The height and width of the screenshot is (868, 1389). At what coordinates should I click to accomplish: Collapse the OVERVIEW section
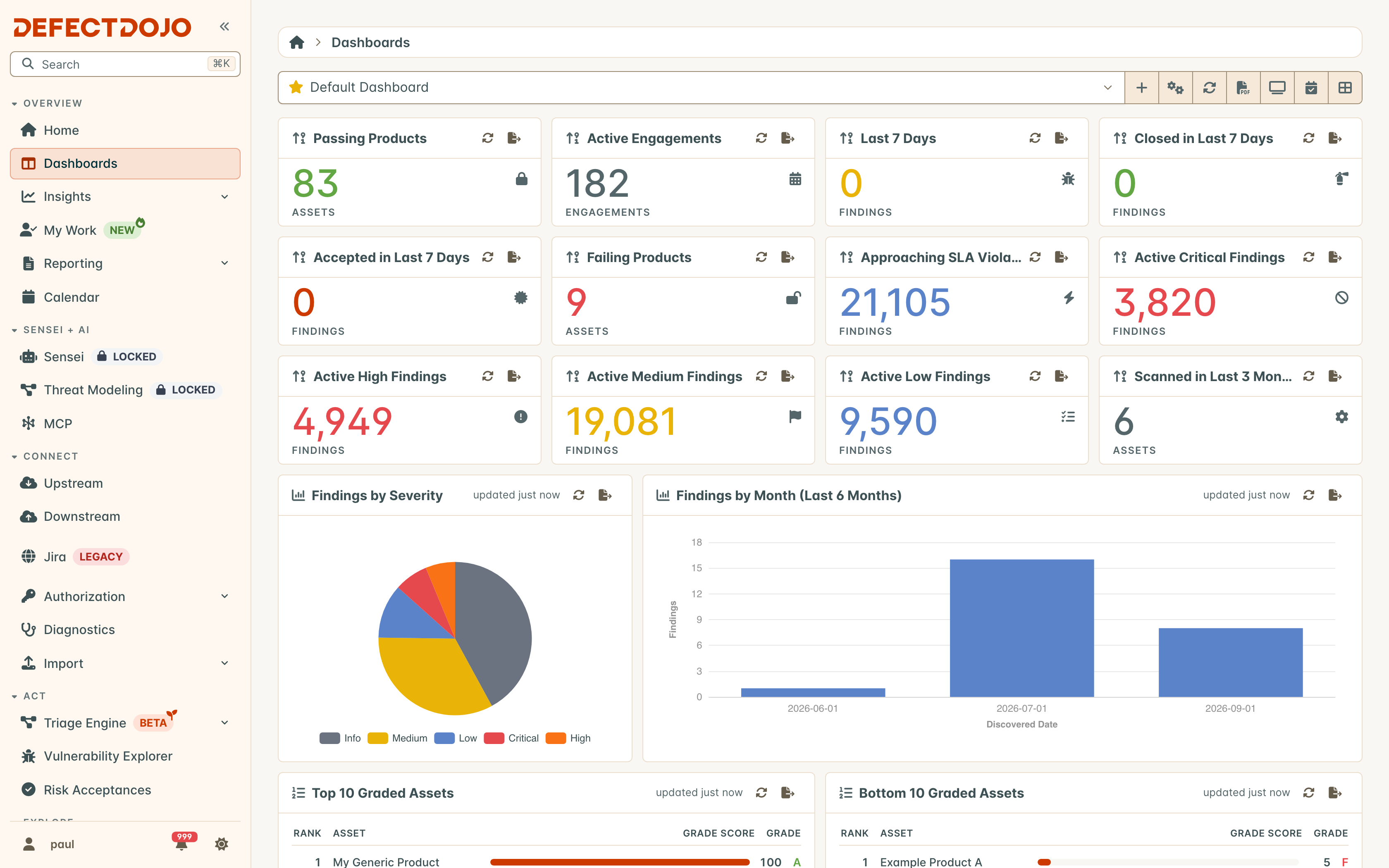(47, 103)
